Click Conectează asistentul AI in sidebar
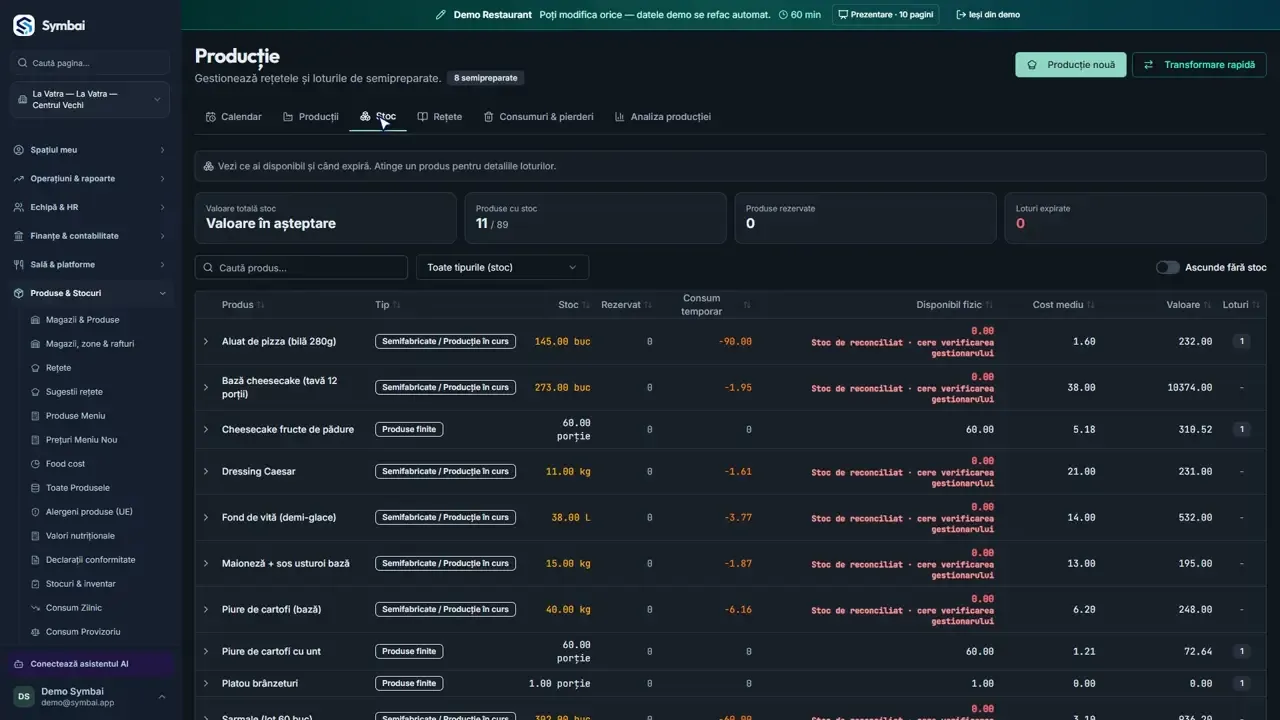The height and width of the screenshot is (720, 1280). [90, 664]
